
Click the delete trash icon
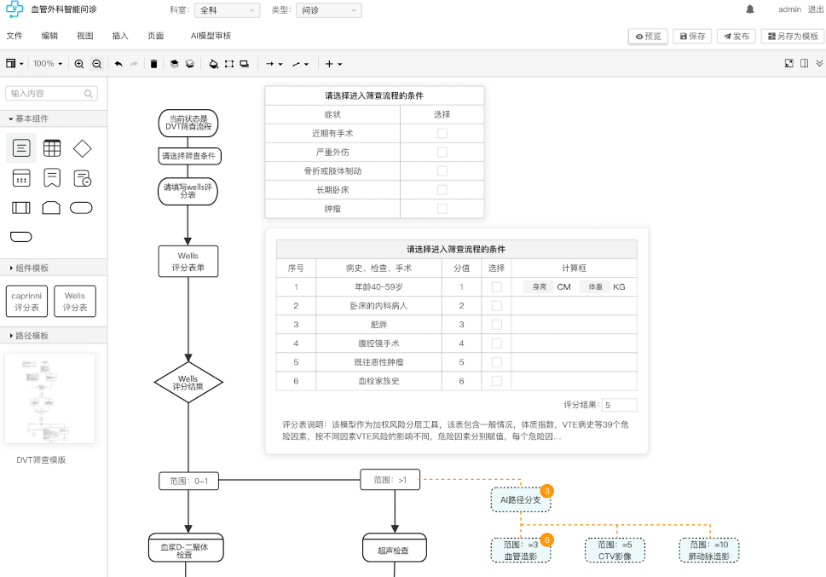[x=154, y=64]
